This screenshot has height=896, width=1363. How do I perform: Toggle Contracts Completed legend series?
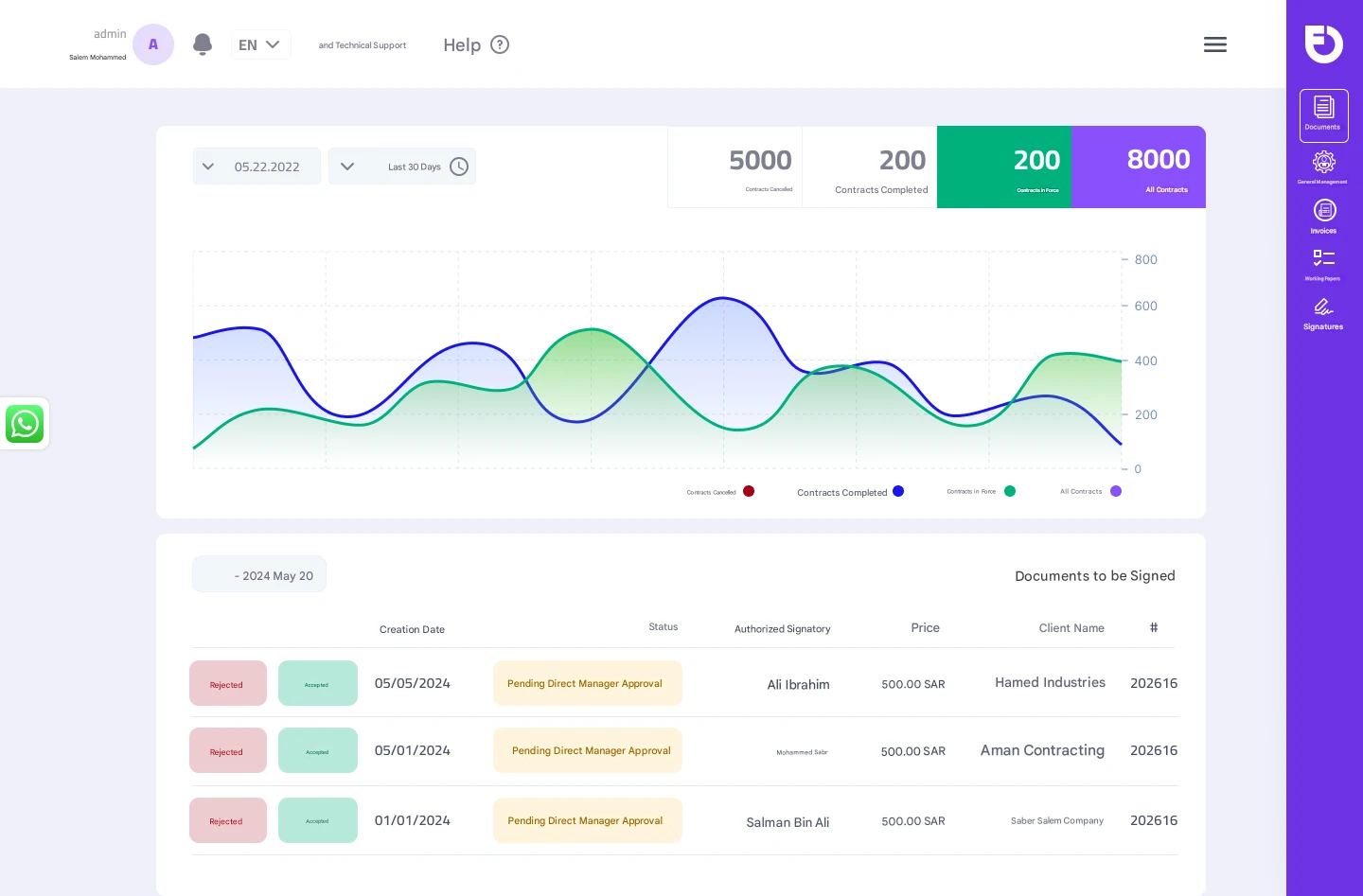[x=897, y=491]
